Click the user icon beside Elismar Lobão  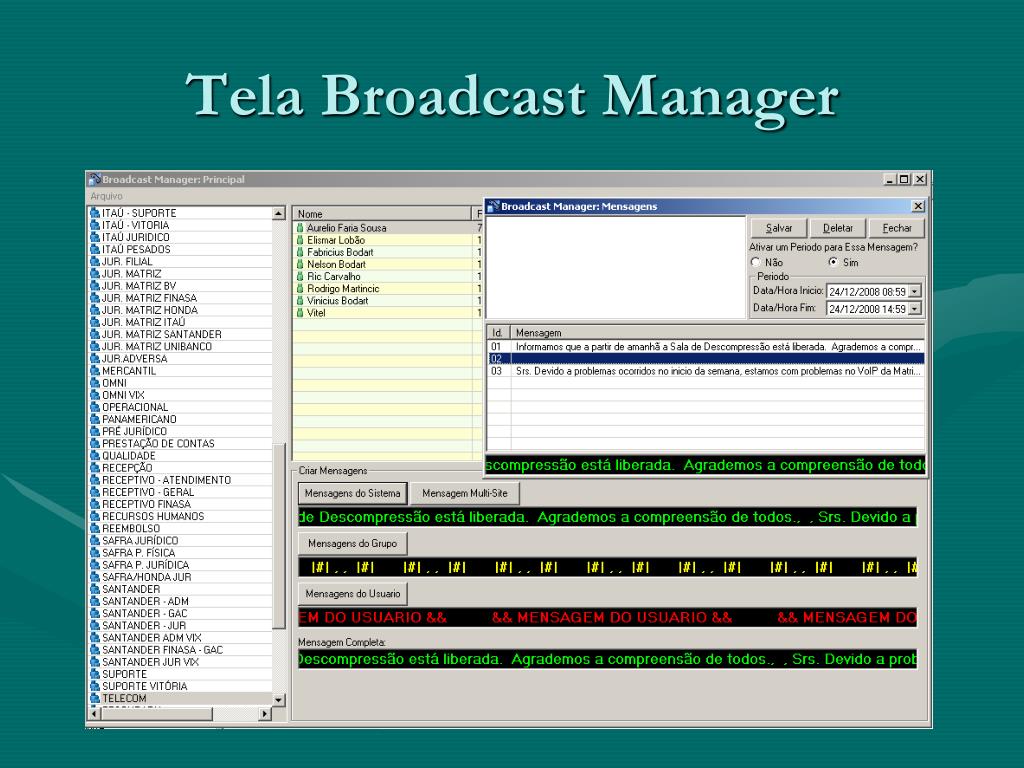pyautogui.click(x=300, y=240)
